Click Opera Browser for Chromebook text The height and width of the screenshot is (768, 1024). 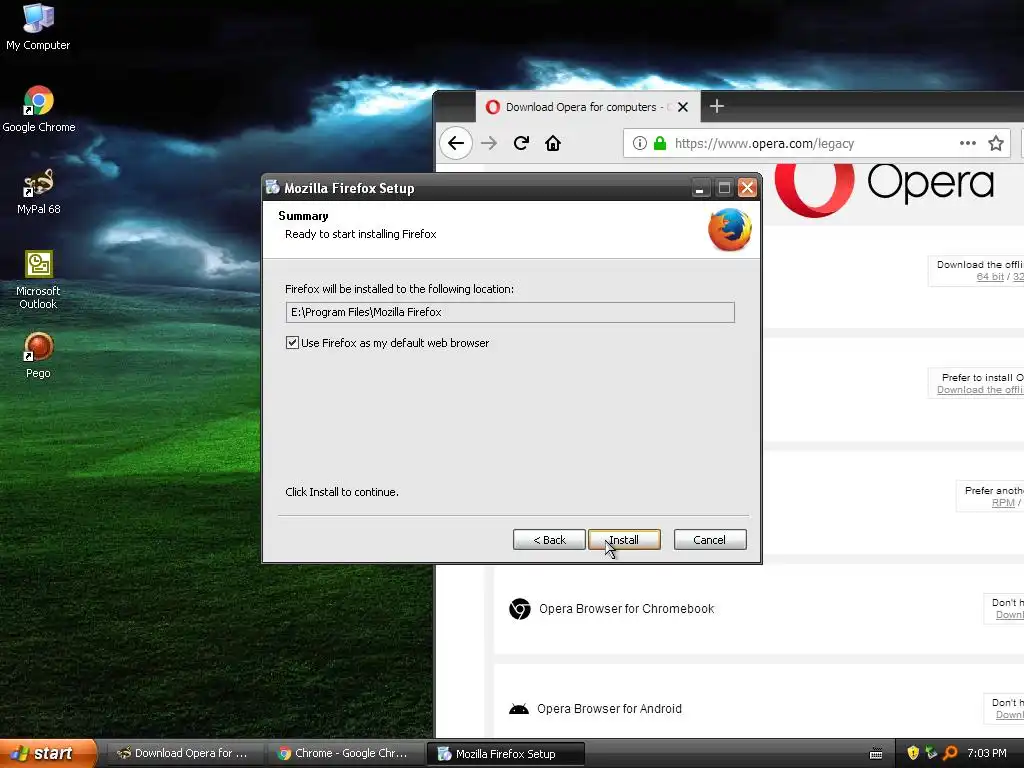[626, 609]
